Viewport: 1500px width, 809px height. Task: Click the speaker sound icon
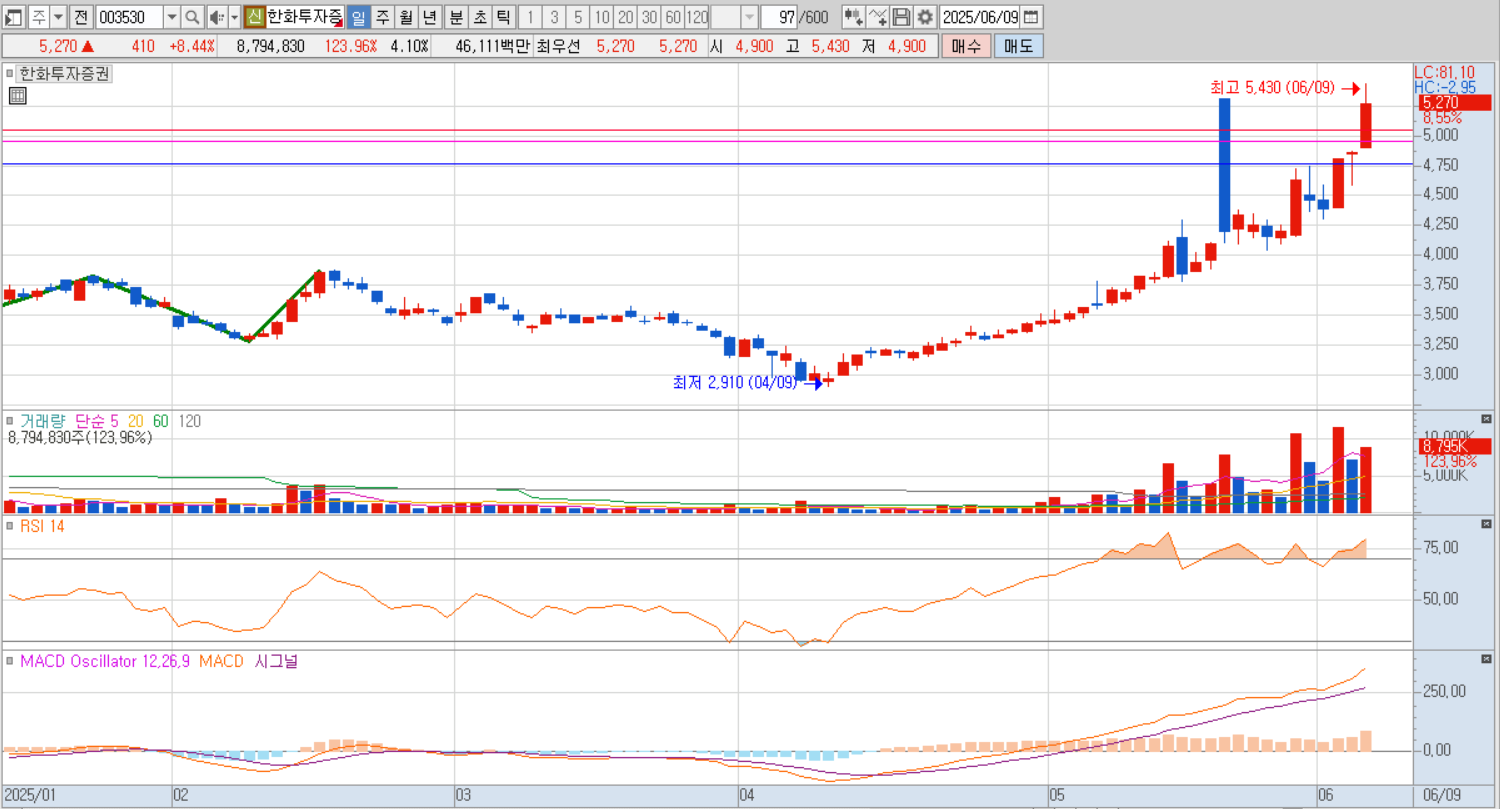(x=217, y=17)
